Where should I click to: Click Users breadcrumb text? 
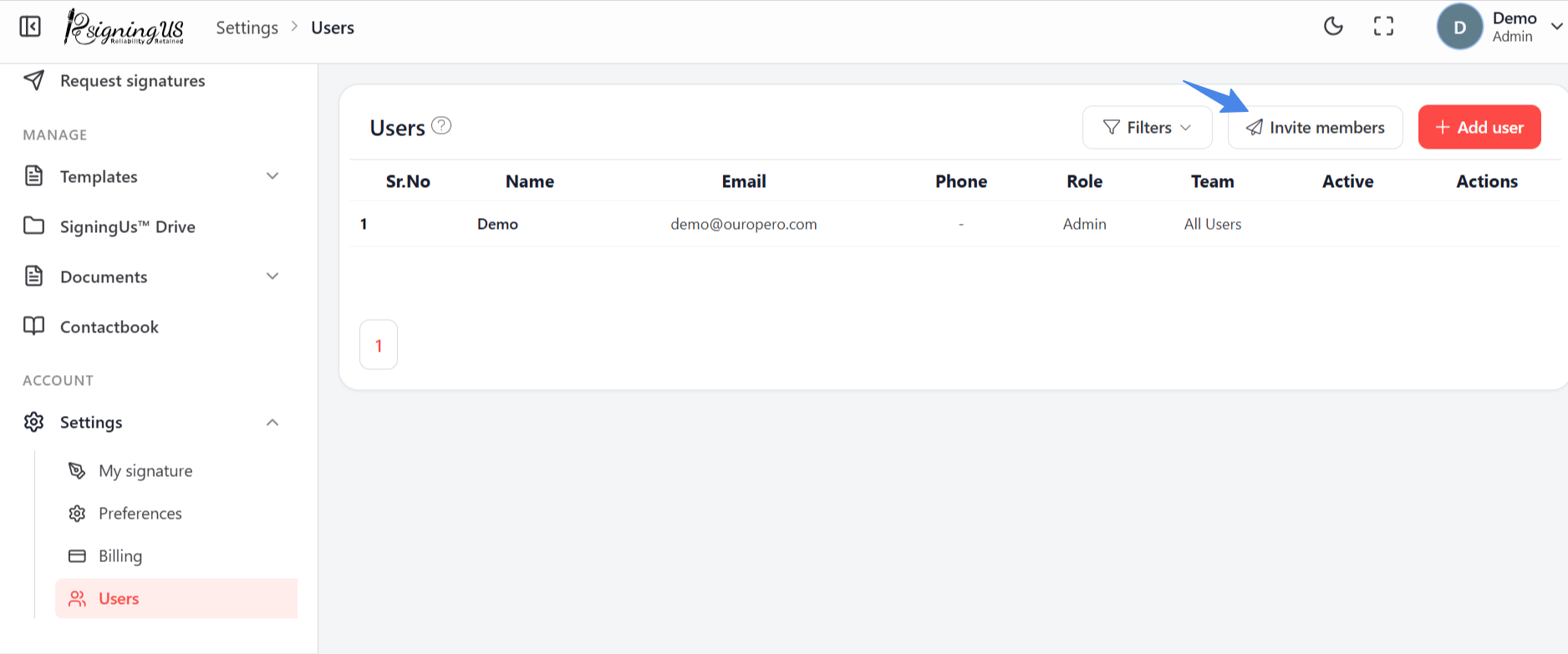333,28
